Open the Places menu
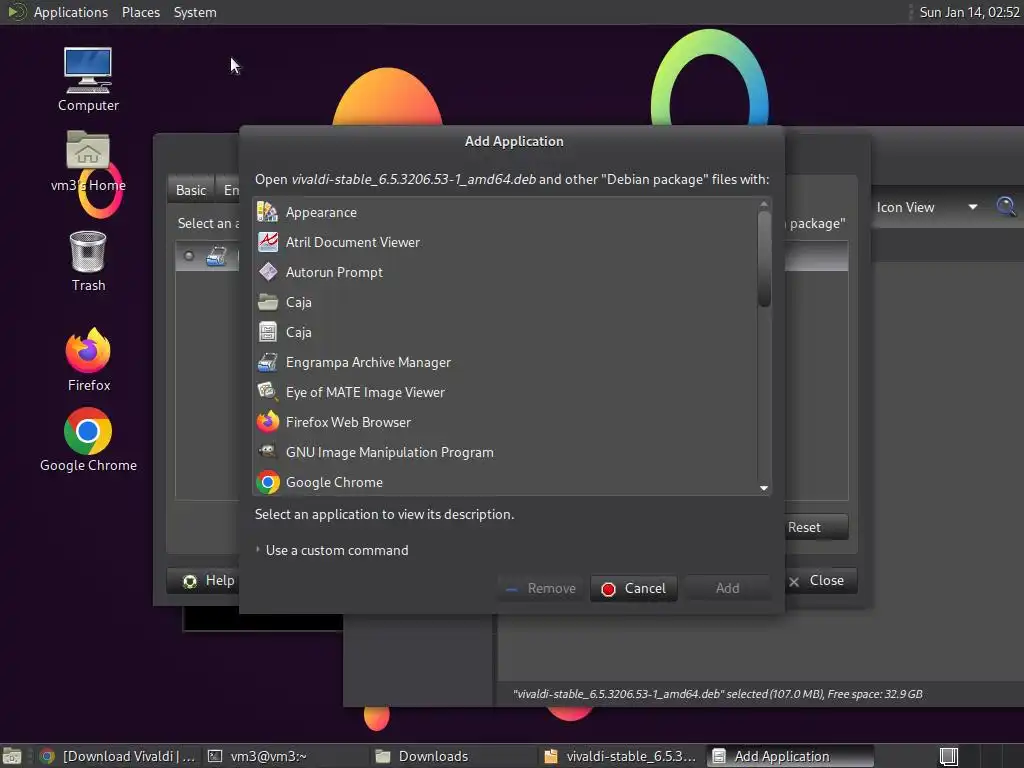Image resolution: width=1024 pixels, height=768 pixels. point(140,12)
